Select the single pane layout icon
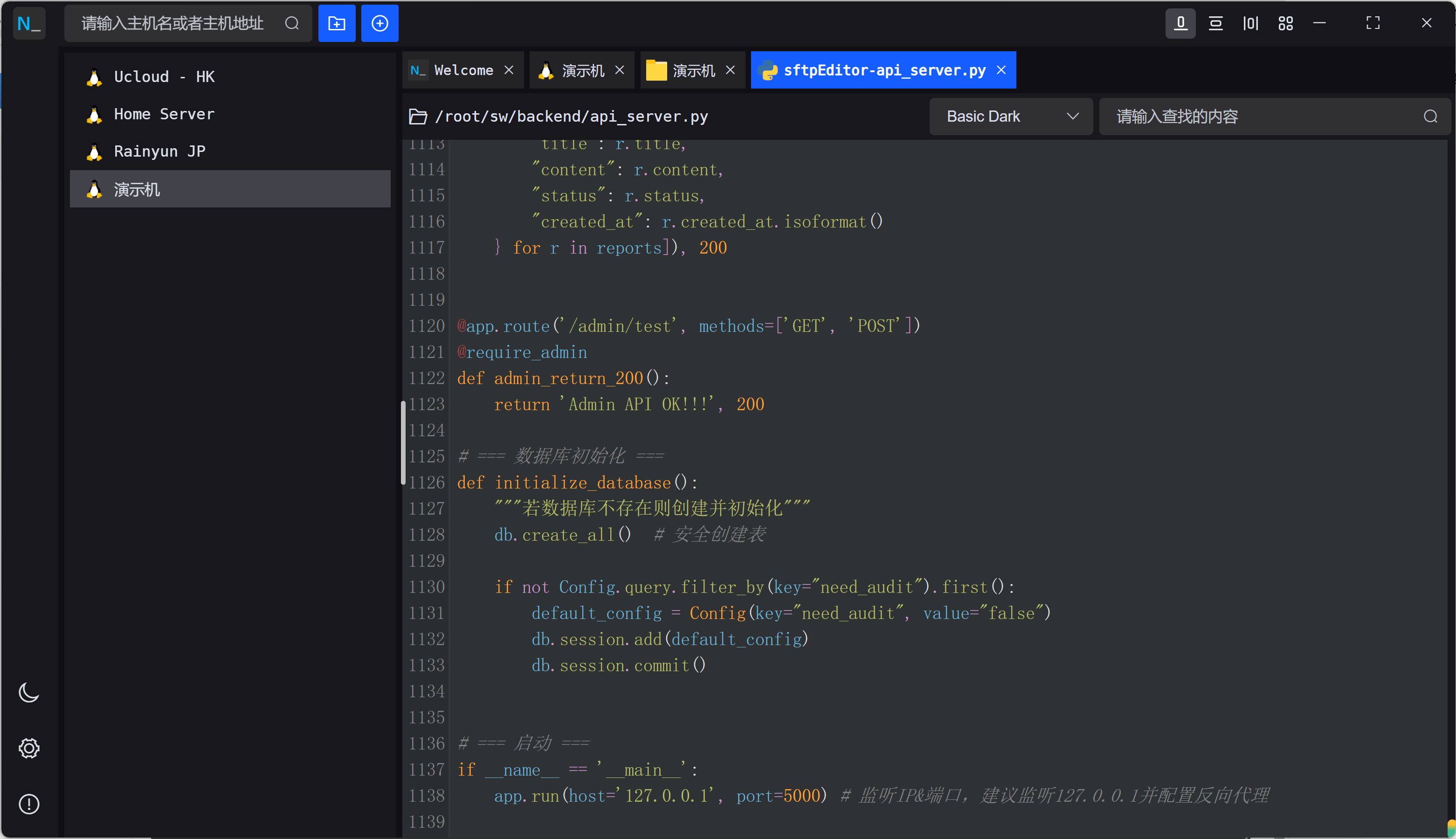The image size is (1456, 839). pos(1180,24)
